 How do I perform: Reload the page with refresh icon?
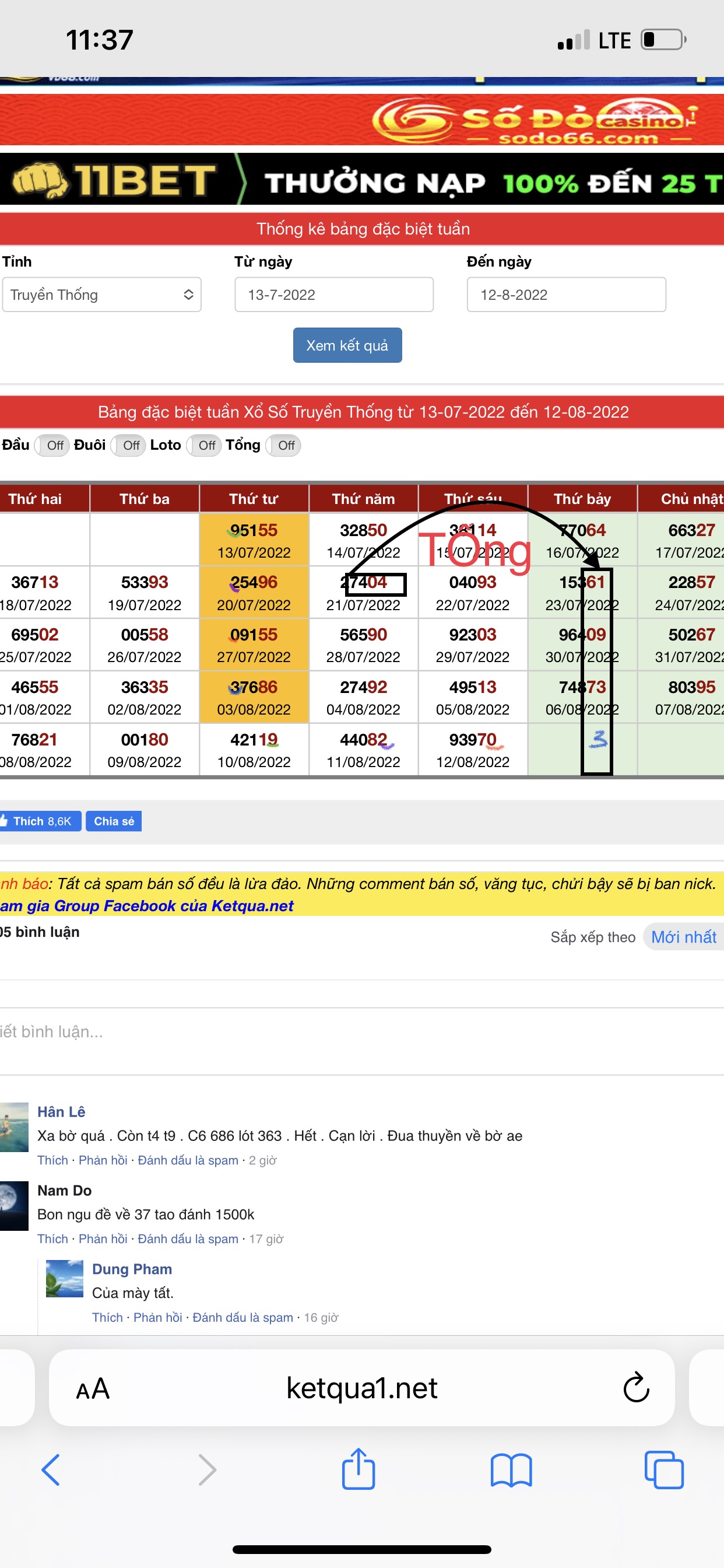(x=636, y=1388)
